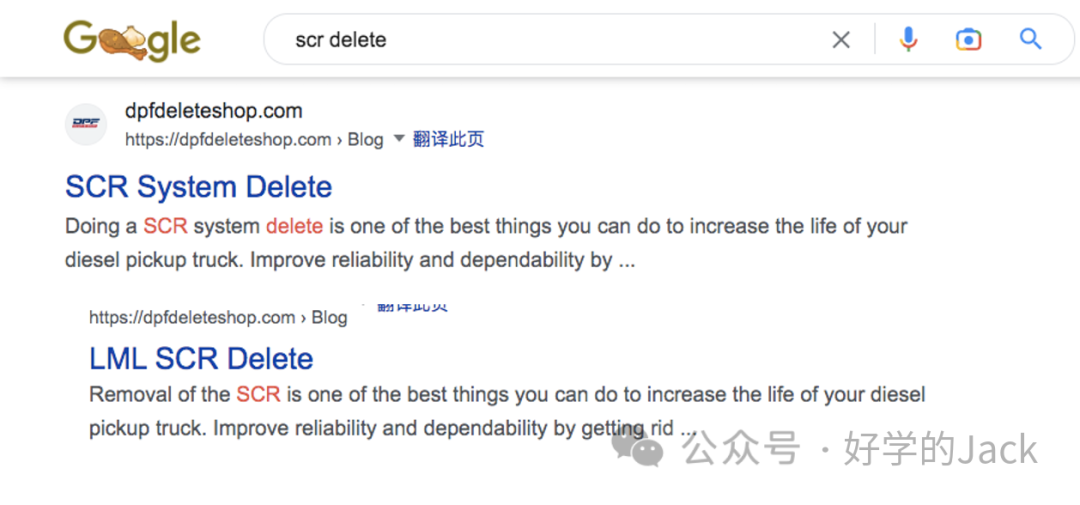The height and width of the screenshot is (505, 1080).
Task: Click the red "SCR" after "Removal of the"
Action: tap(258, 395)
